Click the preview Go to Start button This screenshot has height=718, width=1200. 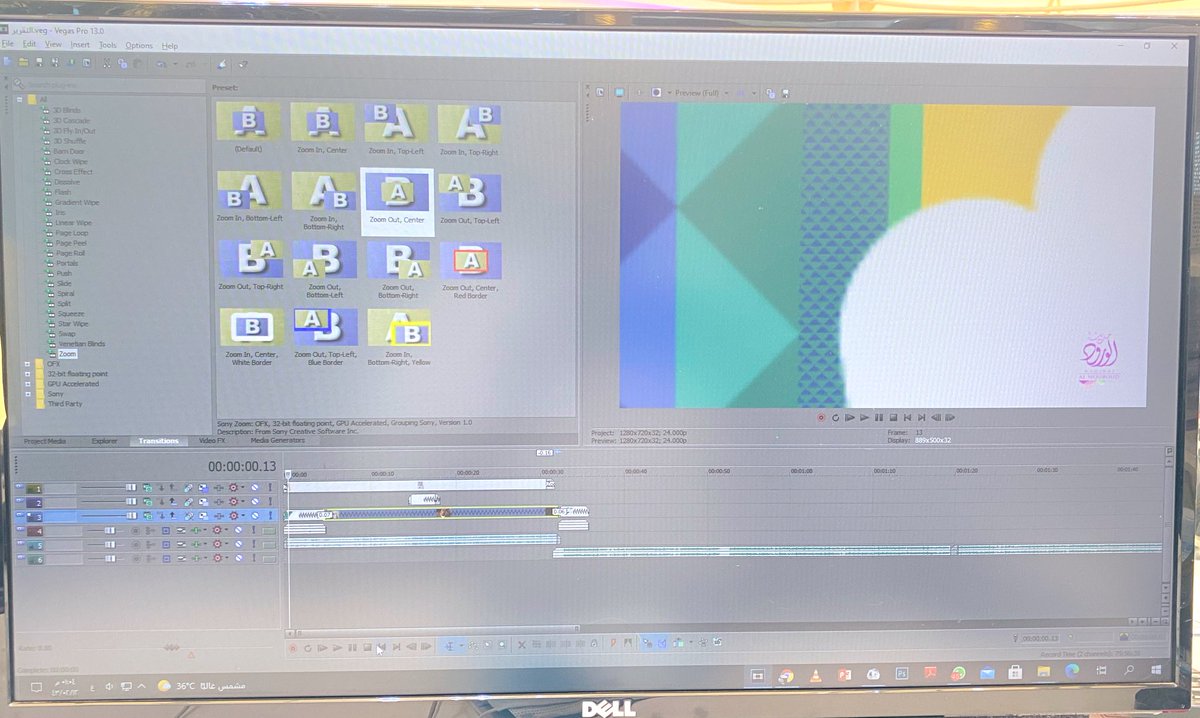[x=907, y=417]
